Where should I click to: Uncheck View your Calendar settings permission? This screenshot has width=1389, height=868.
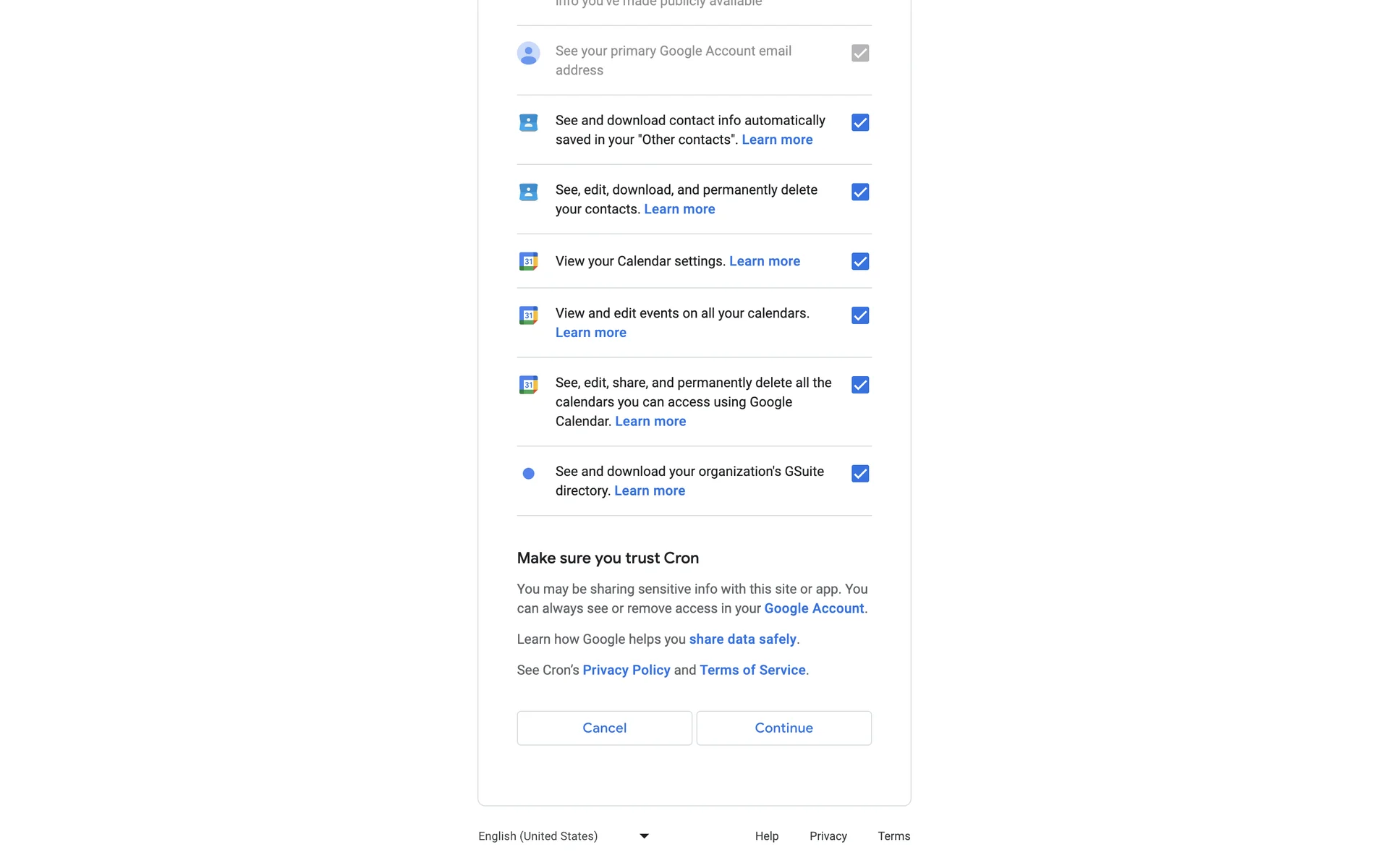(859, 261)
